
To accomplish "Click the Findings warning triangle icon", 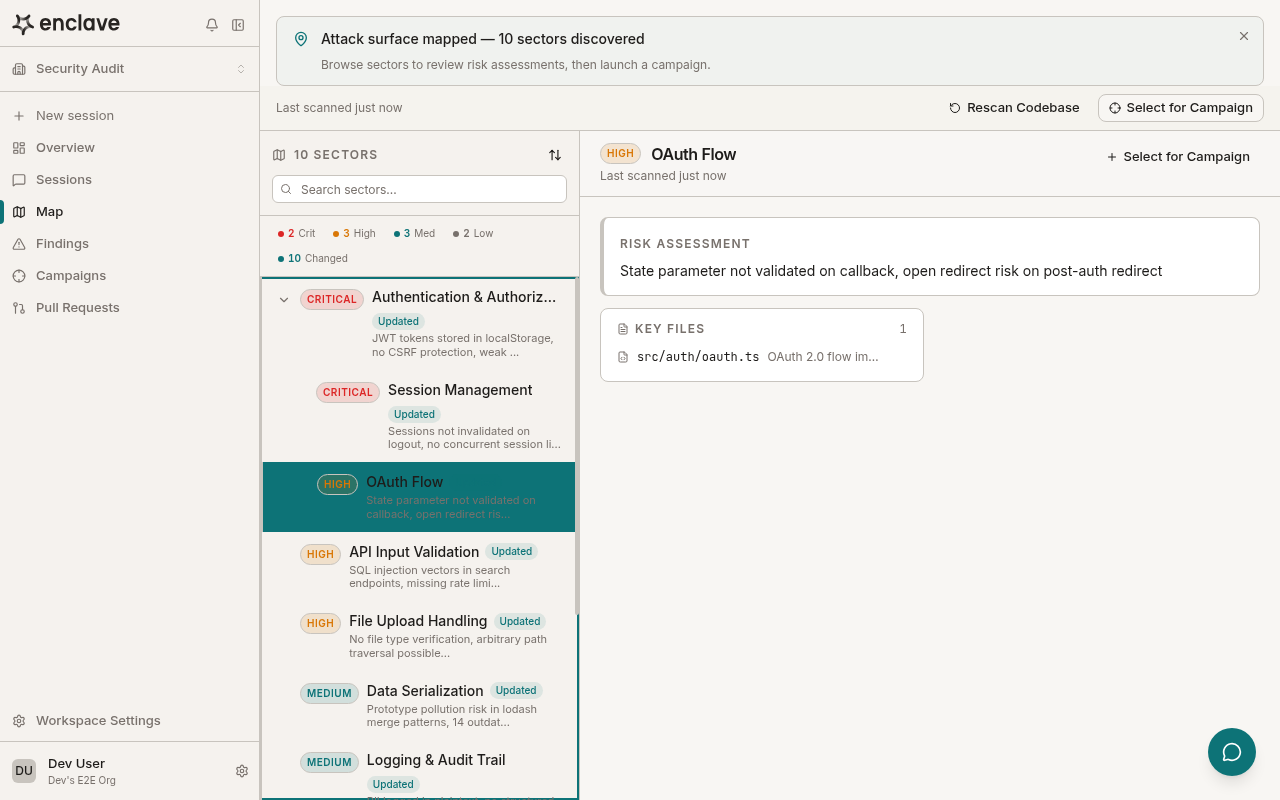I will (x=19, y=244).
